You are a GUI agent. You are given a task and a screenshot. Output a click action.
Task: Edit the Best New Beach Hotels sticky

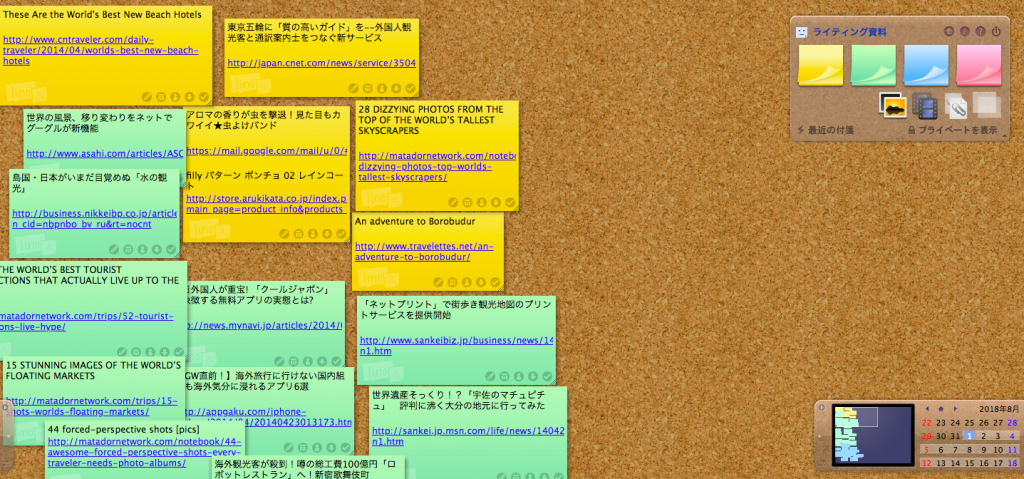(147, 97)
